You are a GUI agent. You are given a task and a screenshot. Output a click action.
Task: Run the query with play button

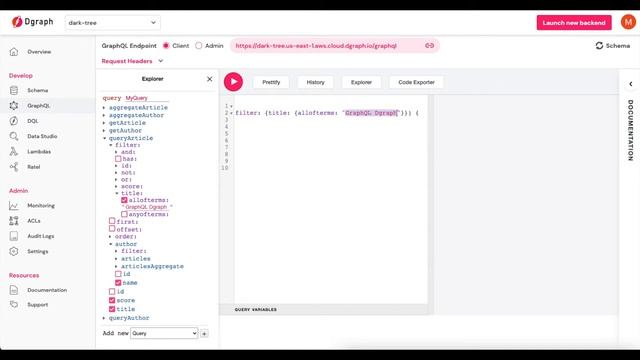coord(233,82)
